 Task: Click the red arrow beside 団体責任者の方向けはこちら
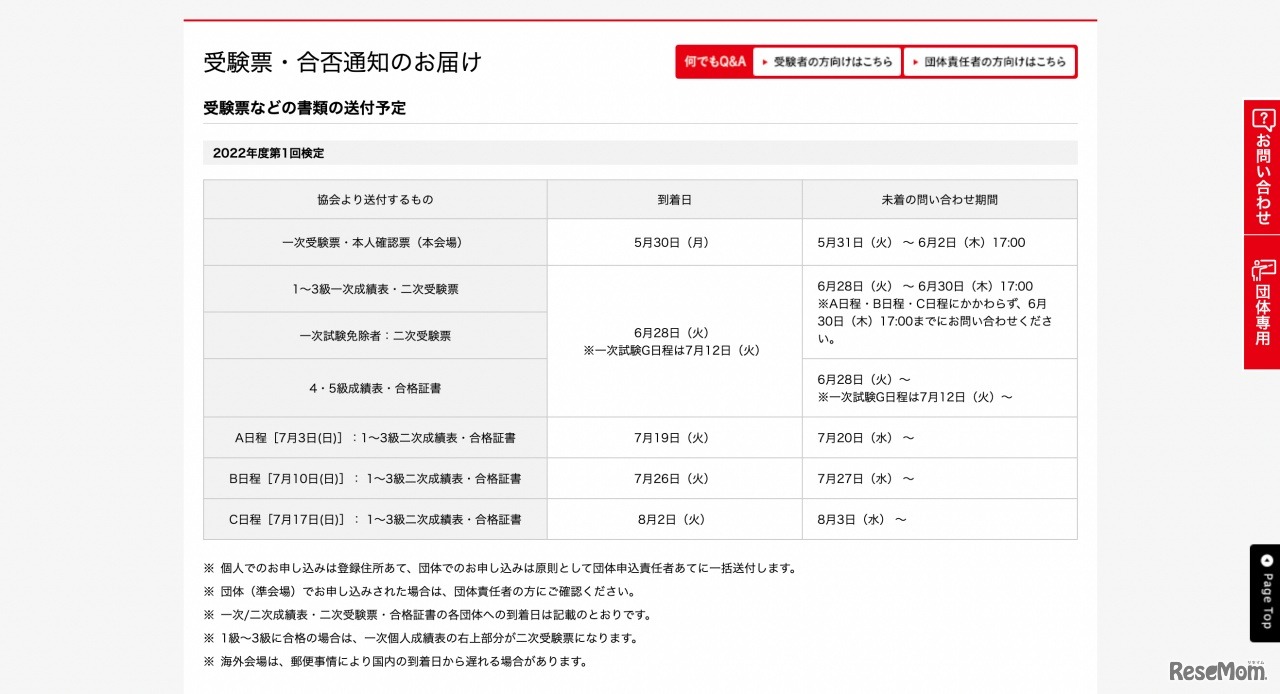click(914, 61)
